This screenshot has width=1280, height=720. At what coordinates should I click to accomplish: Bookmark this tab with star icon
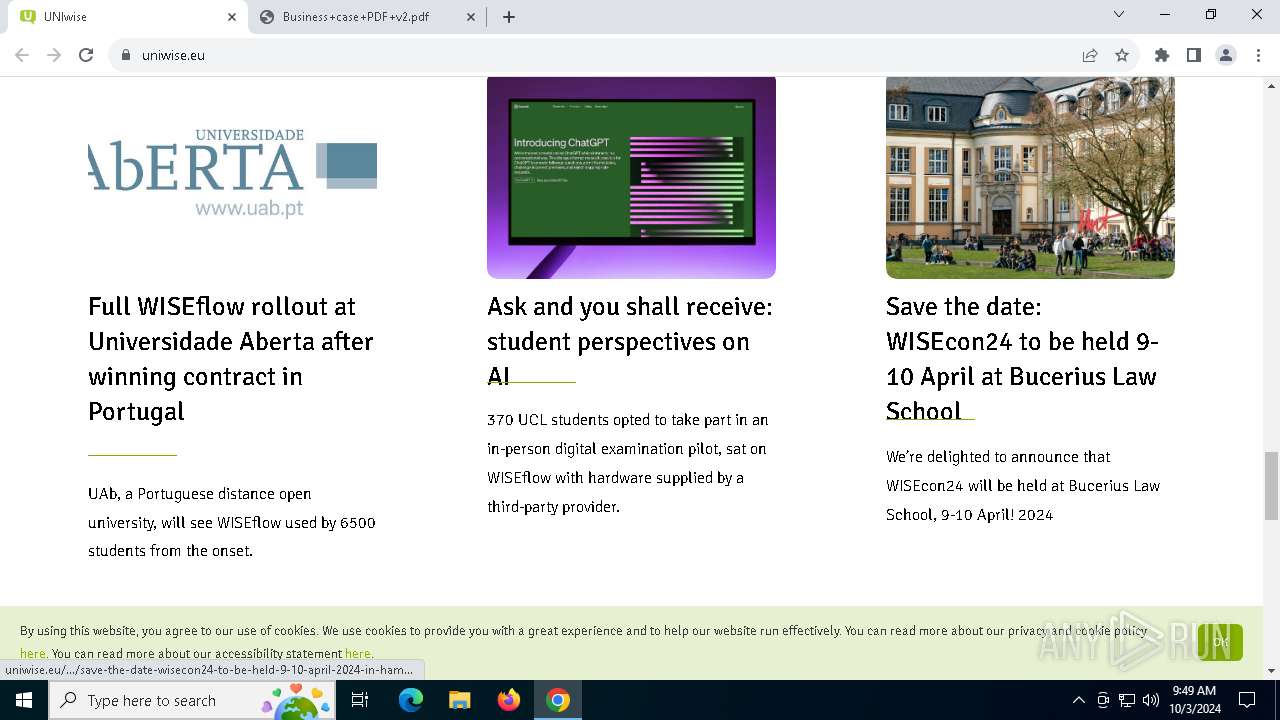click(x=1122, y=55)
